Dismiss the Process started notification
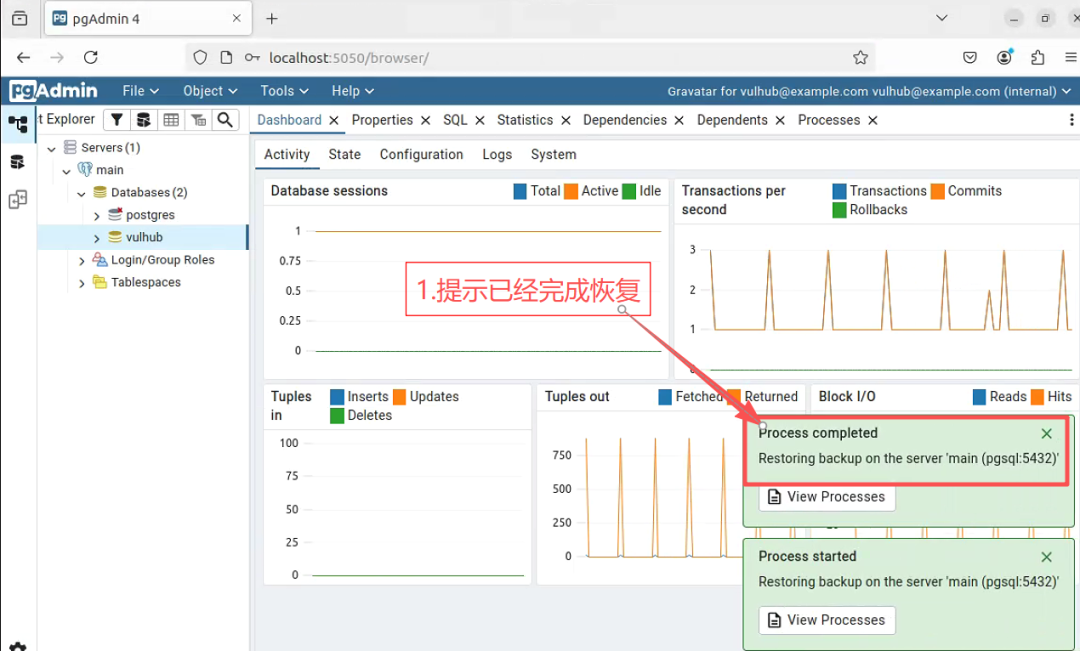Viewport: 1080px width, 651px height. click(1046, 557)
